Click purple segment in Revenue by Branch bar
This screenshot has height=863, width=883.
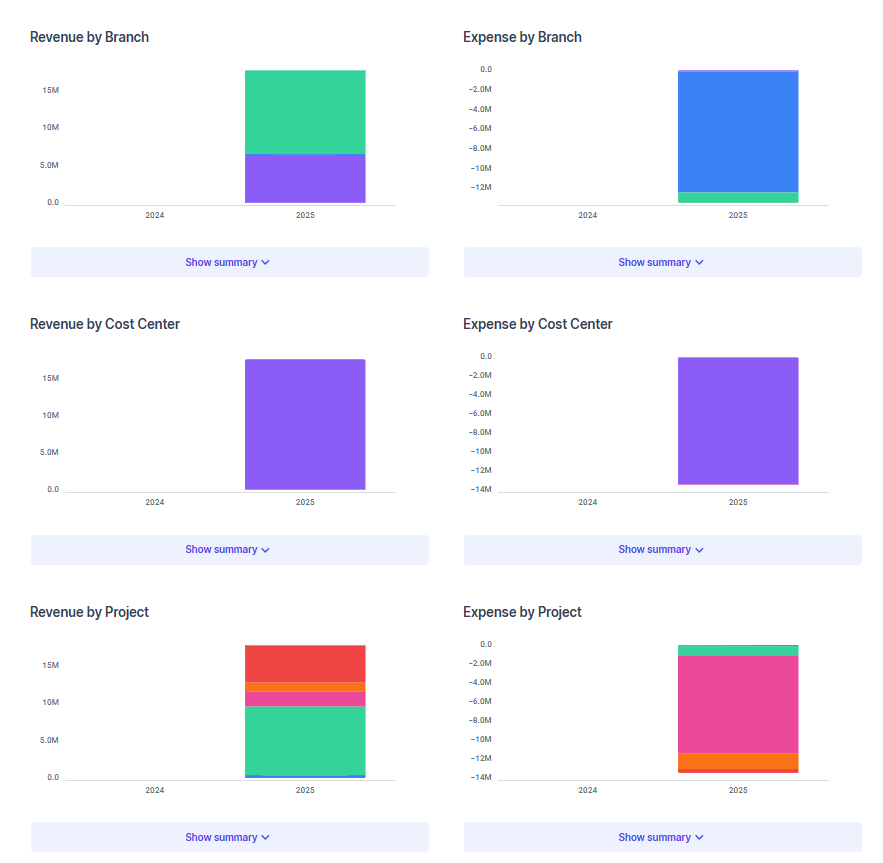click(x=305, y=179)
